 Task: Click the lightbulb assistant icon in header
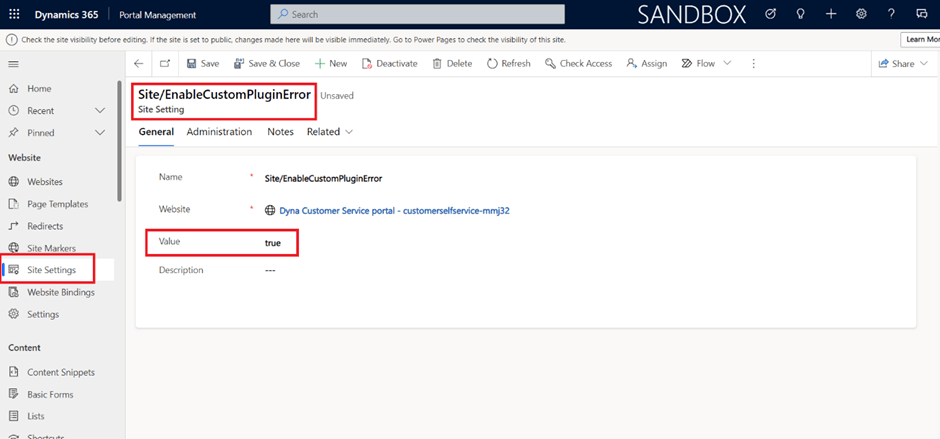tap(801, 15)
